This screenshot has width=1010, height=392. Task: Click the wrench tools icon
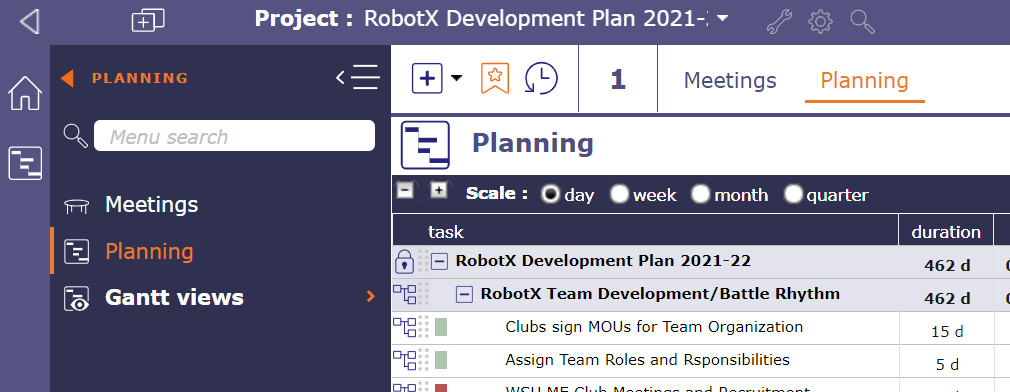tap(779, 22)
